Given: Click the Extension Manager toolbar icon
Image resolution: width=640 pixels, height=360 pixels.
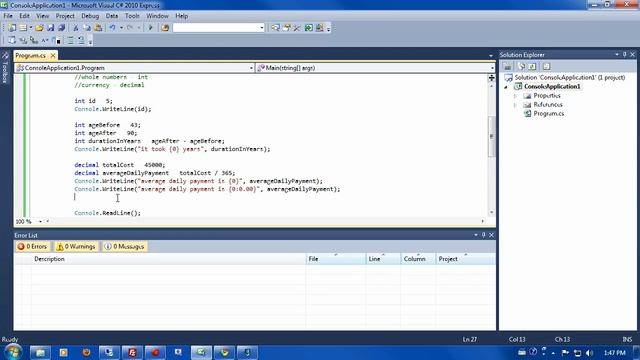Looking at the screenshot, I should 320,28.
